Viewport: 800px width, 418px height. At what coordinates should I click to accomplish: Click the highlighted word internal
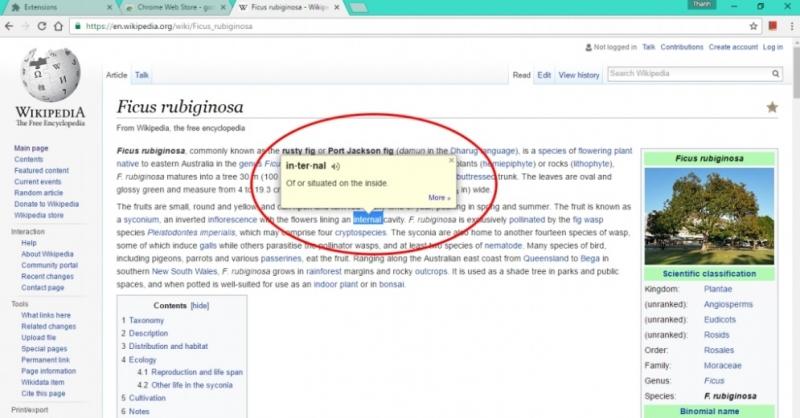pyautogui.click(x=367, y=219)
